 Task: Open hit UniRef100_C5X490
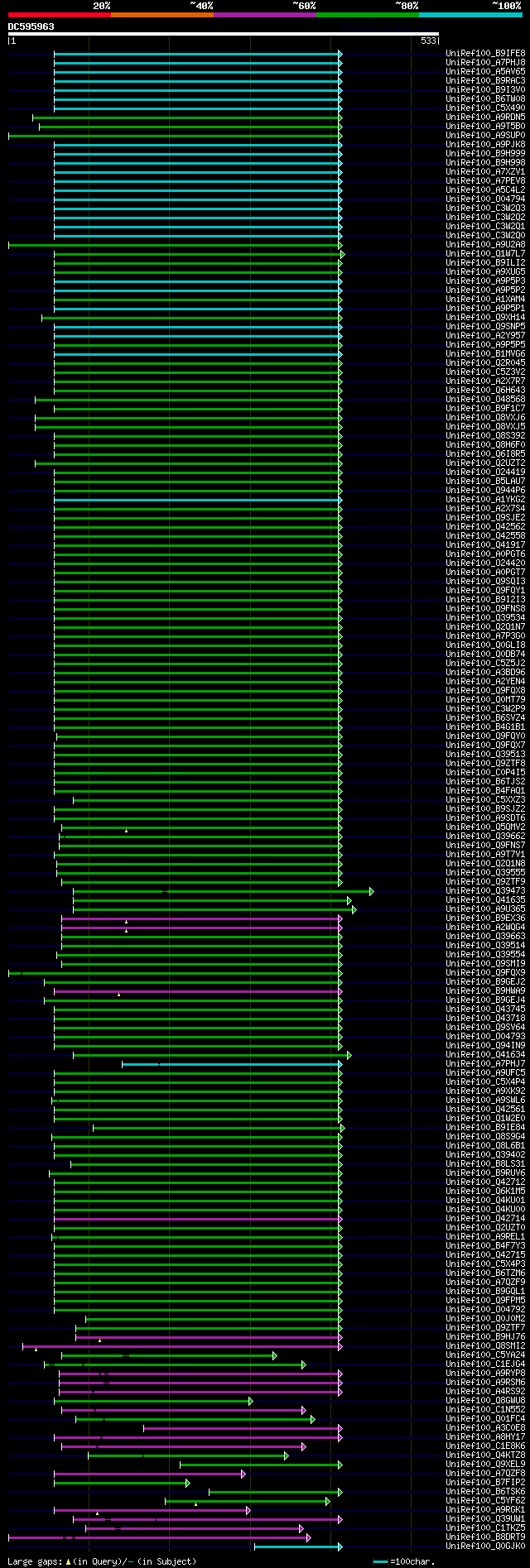pos(485,108)
